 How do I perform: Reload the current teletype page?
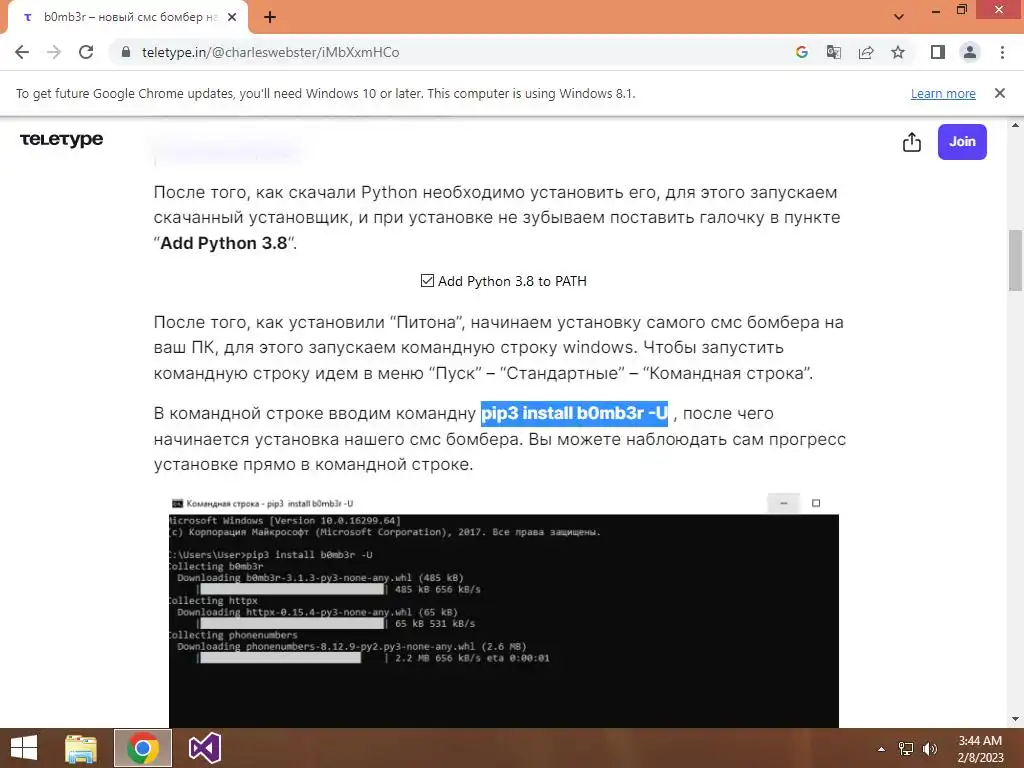86,52
